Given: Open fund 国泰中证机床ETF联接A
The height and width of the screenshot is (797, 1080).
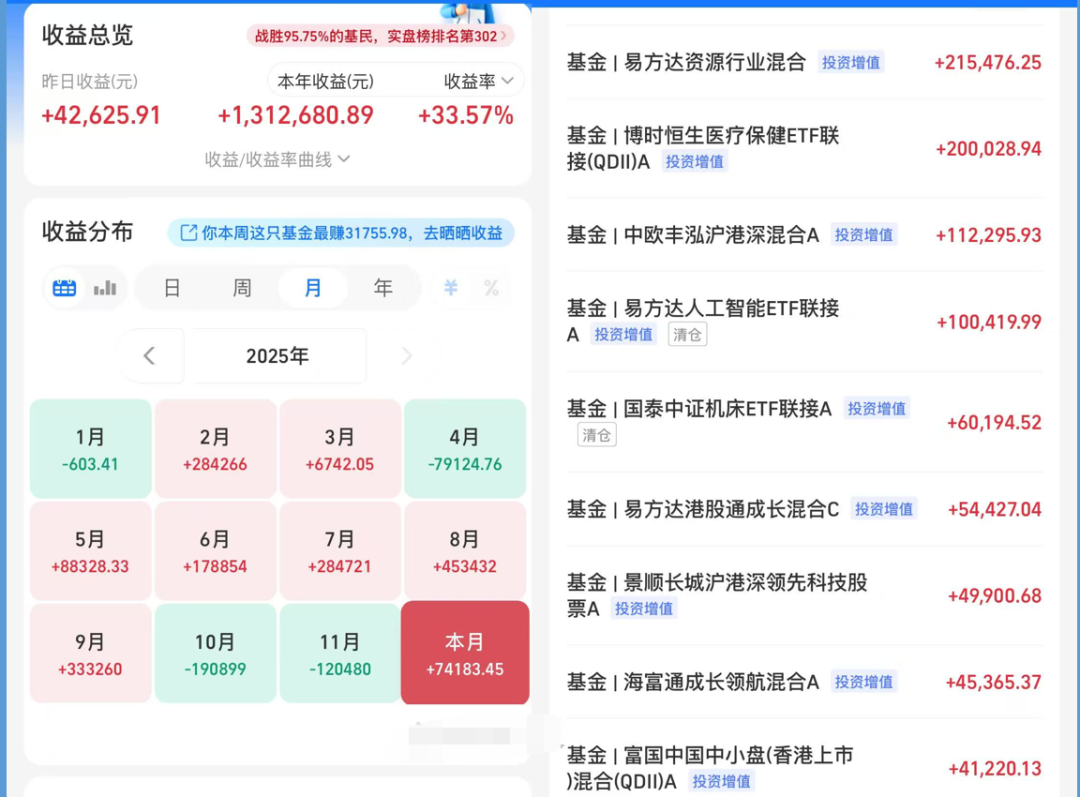Looking at the screenshot, I should pyautogui.click(x=804, y=422).
